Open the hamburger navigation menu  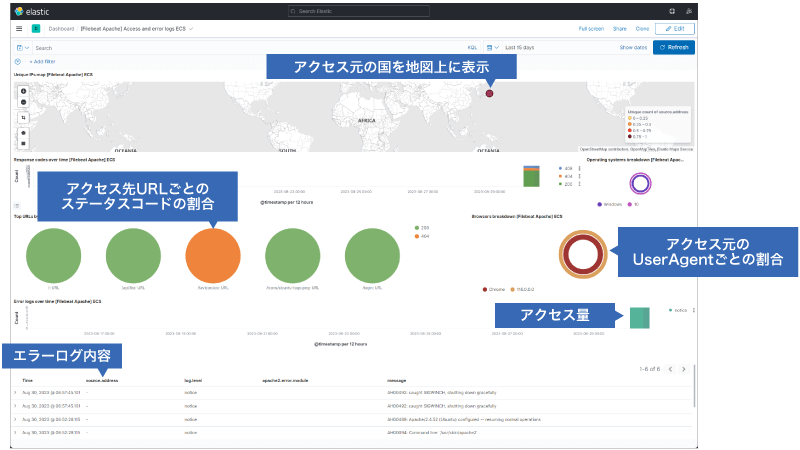pos(19,29)
